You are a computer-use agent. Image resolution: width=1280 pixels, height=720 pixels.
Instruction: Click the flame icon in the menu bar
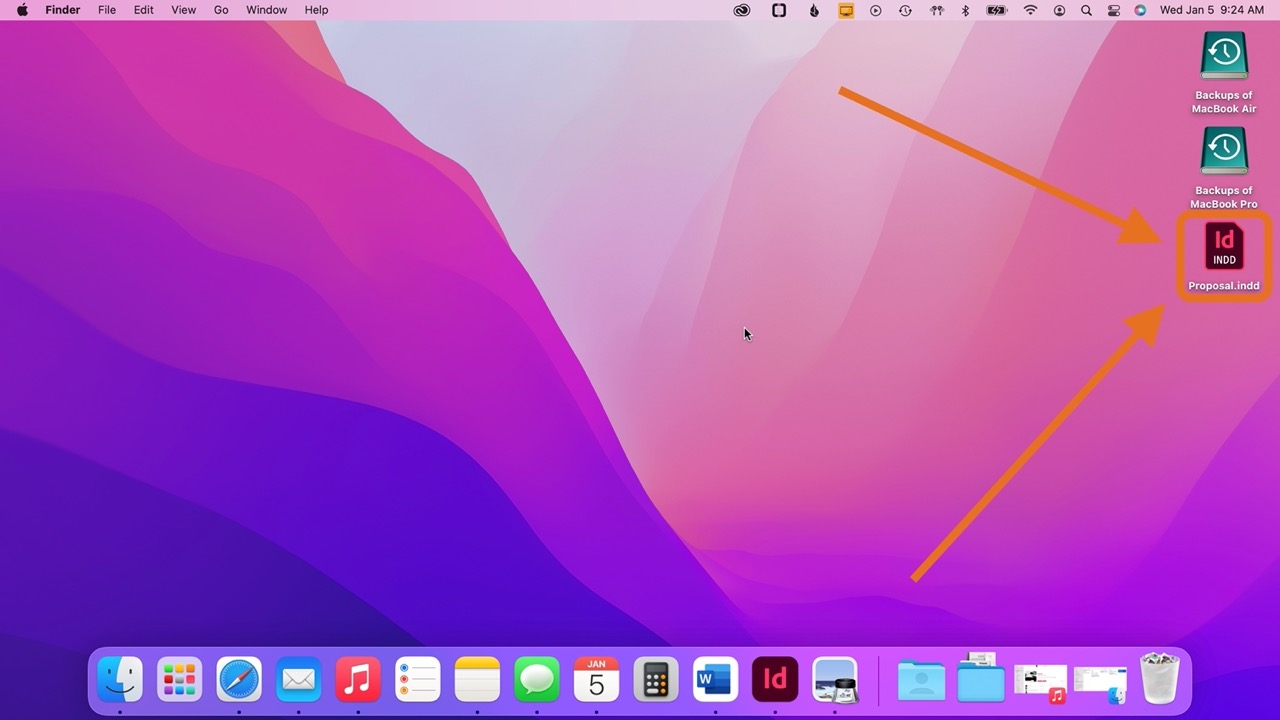click(813, 10)
